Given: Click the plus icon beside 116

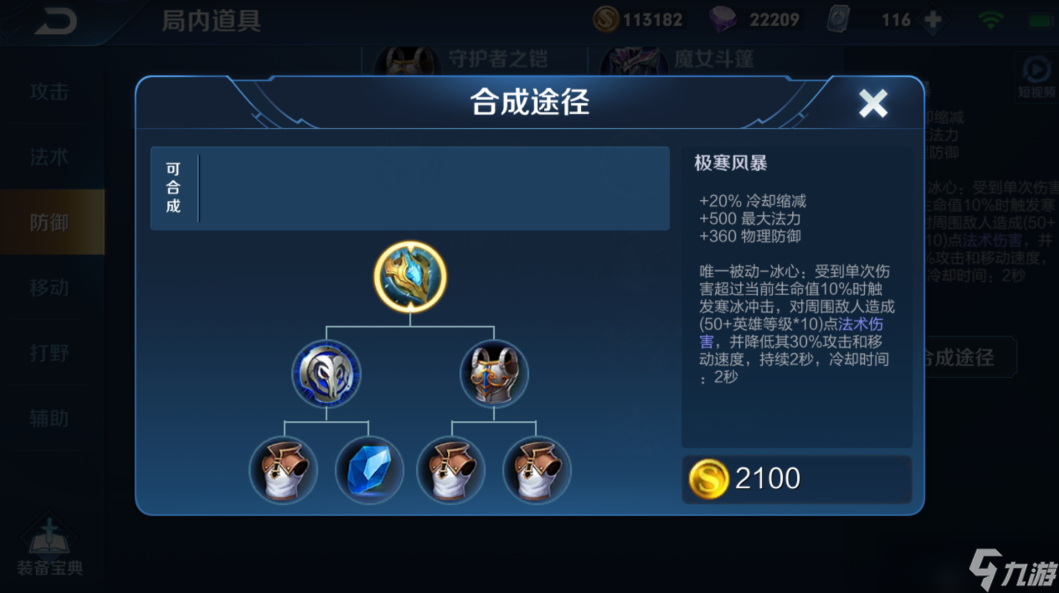Looking at the screenshot, I should pyautogui.click(x=933, y=20).
